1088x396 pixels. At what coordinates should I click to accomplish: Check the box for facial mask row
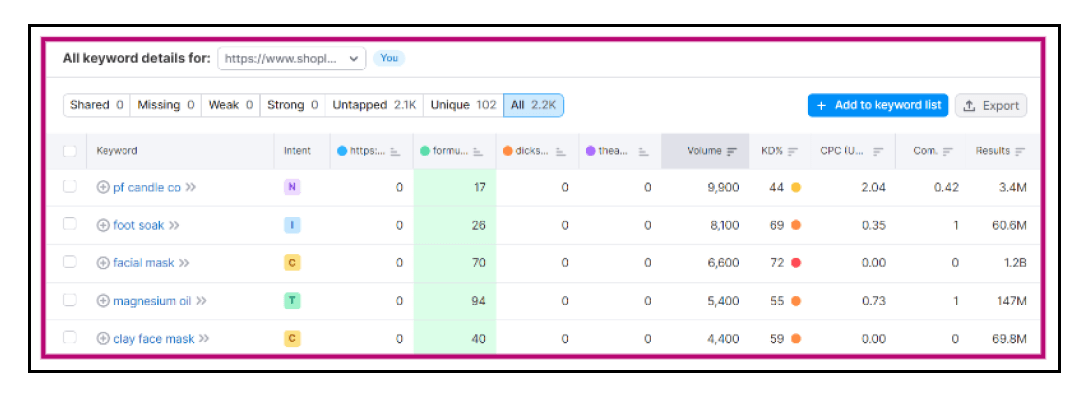tap(70, 262)
